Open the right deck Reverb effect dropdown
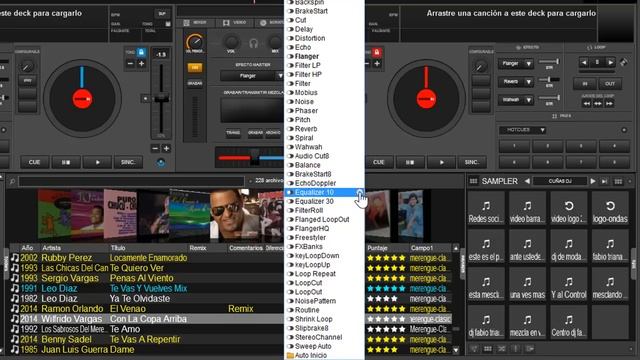The image size is (640, 360). coord(516,82)
